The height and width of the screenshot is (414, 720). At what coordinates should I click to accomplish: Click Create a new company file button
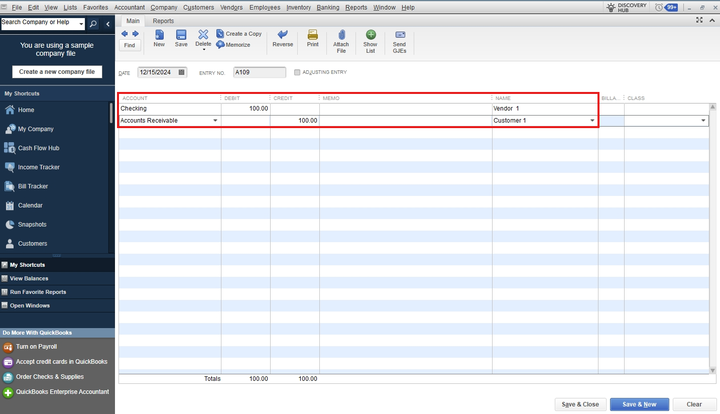57,72
